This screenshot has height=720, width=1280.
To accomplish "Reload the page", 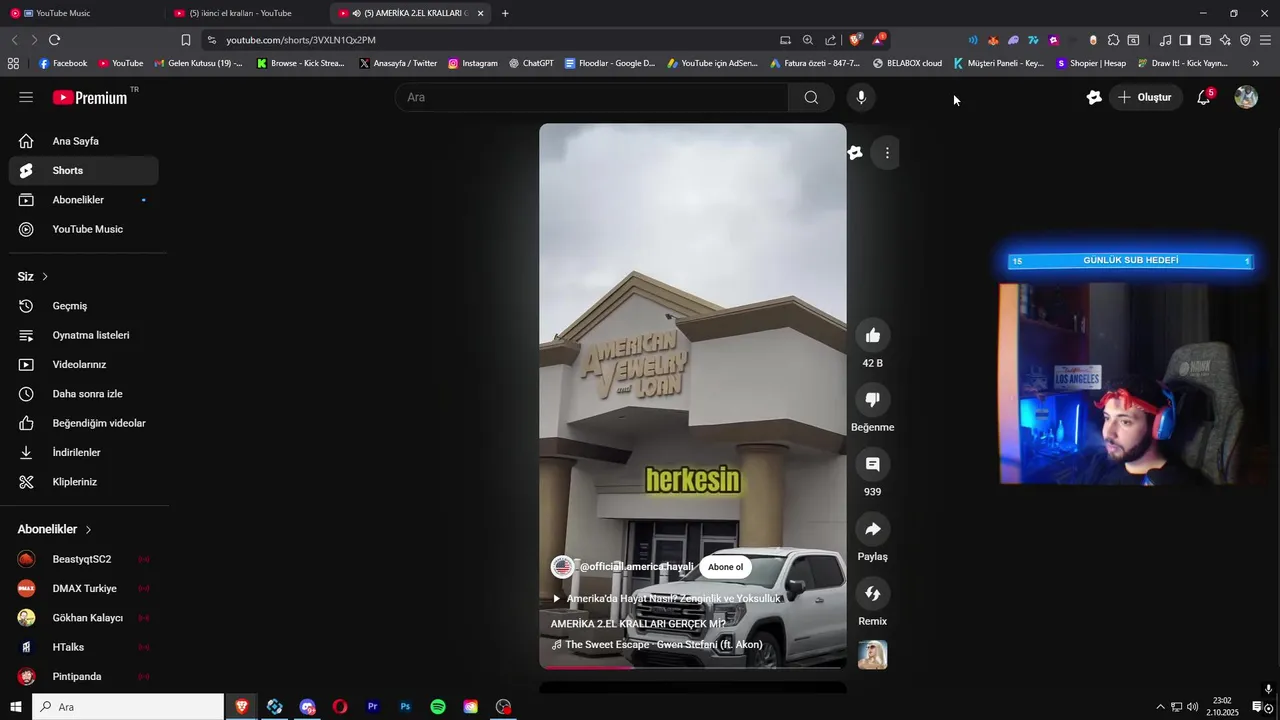I will [x=54, y=40].
